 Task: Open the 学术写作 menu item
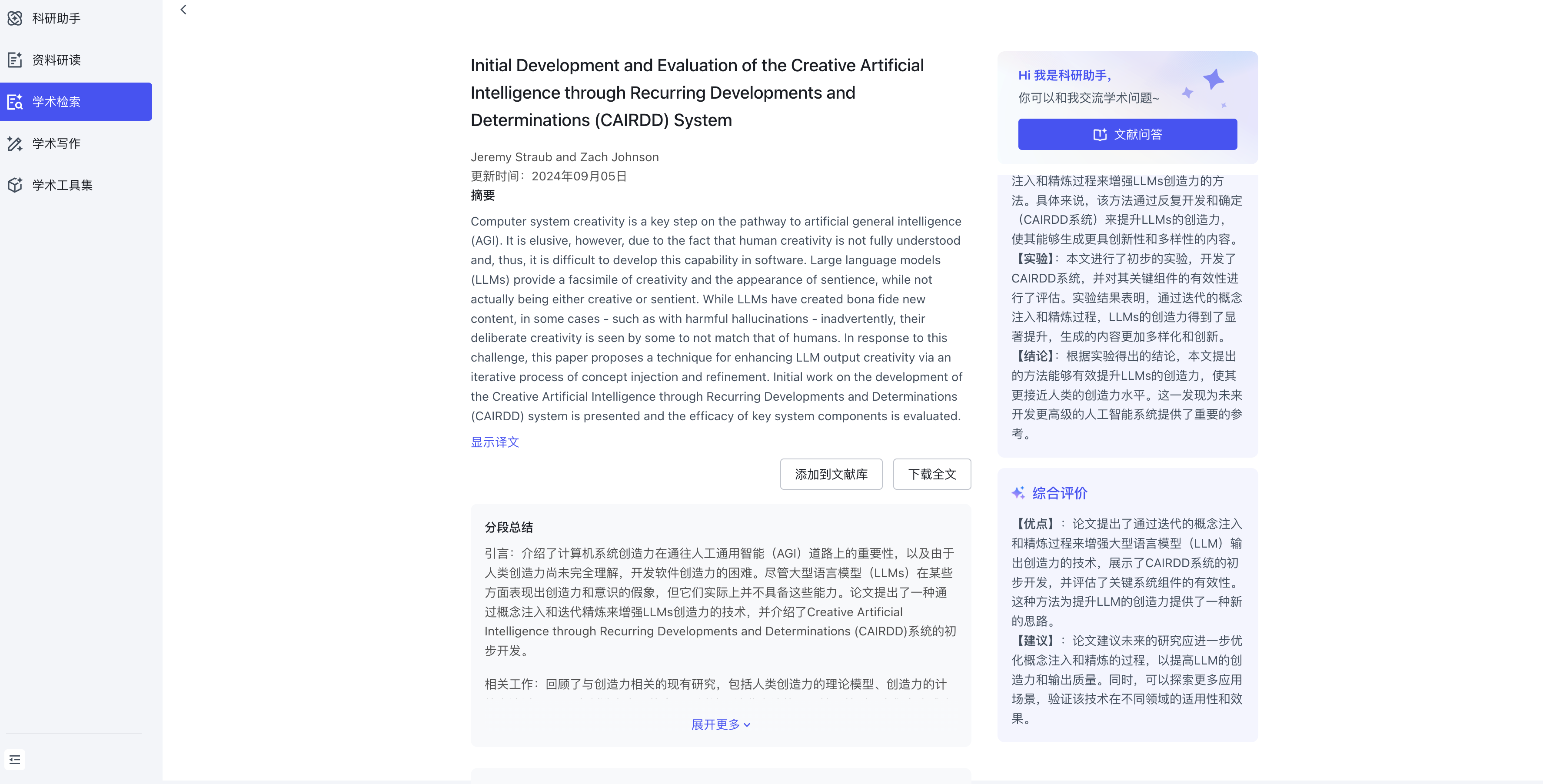pyautogui.click(x=57, y=144)
